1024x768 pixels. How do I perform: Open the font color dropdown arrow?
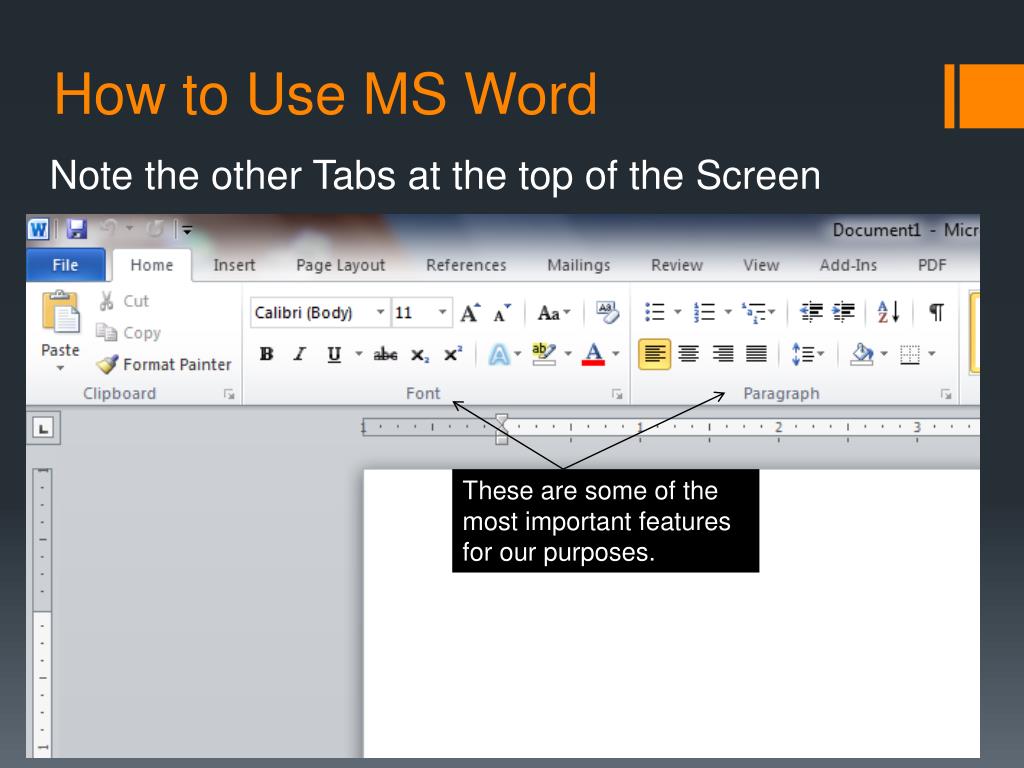pyautogui.click(x=615, y=354)
